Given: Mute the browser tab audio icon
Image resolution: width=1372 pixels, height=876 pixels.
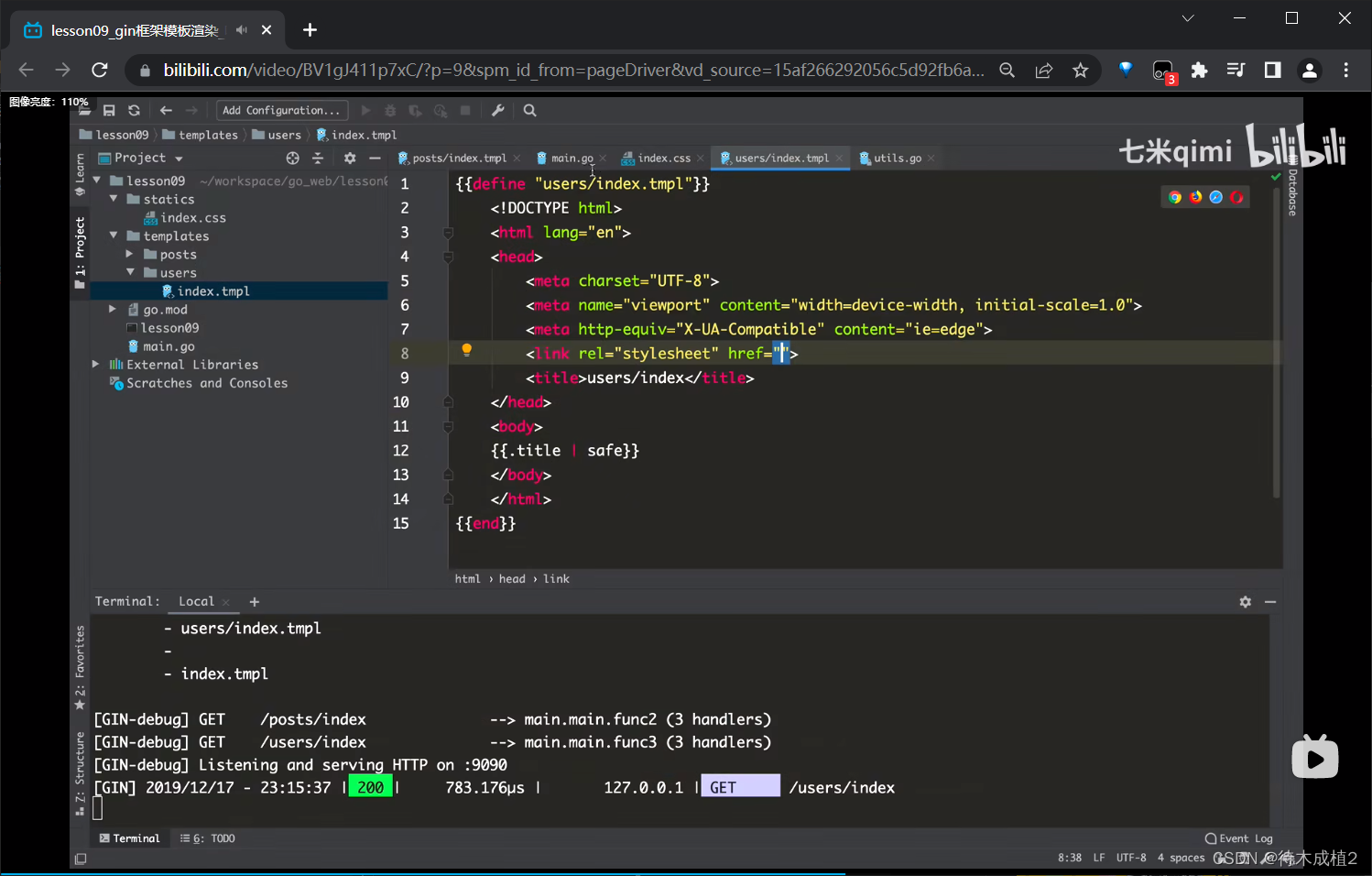Looking at the screenshot, I should 242,30.
